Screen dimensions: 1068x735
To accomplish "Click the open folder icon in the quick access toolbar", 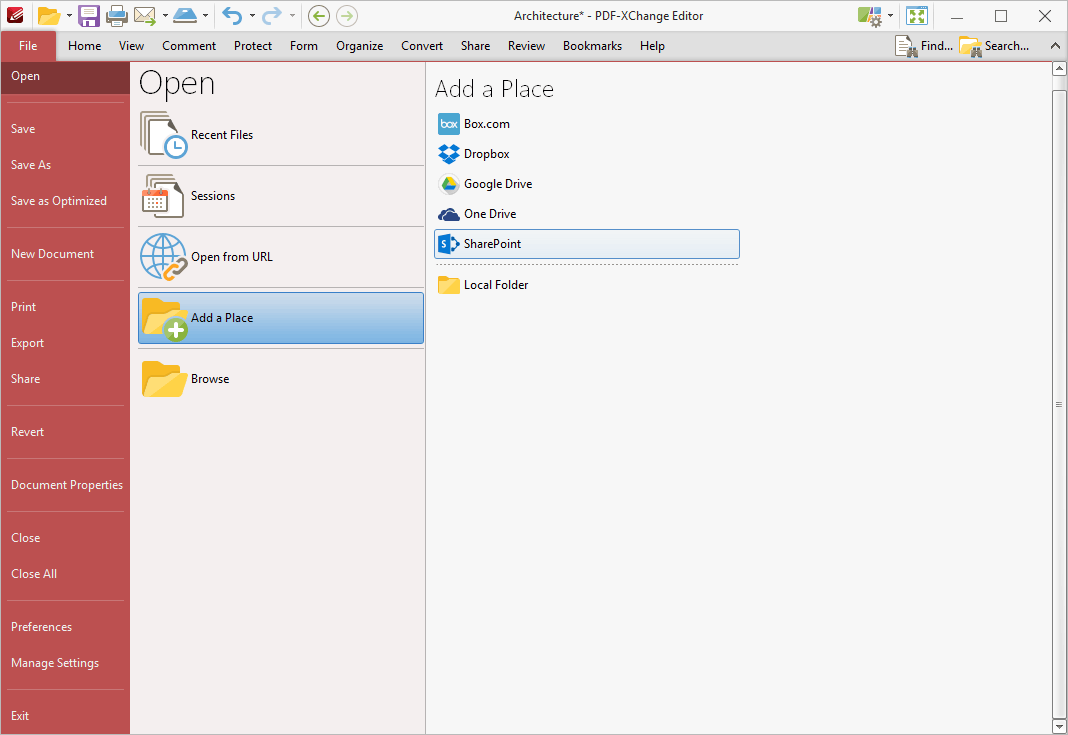I will pyautogui.click(x=48, y=16).
